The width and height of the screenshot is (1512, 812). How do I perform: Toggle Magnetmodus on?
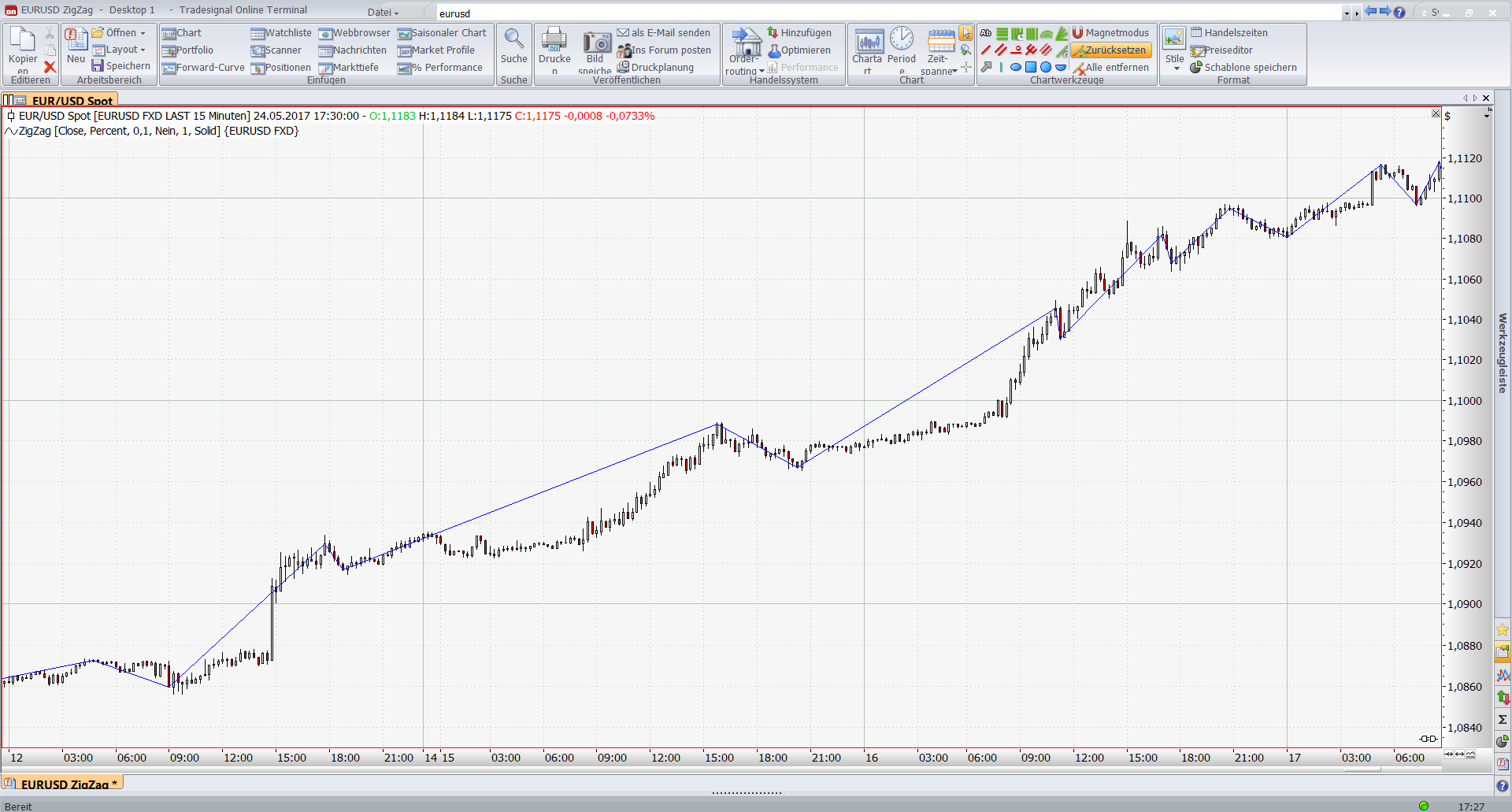coord(1110,33)
